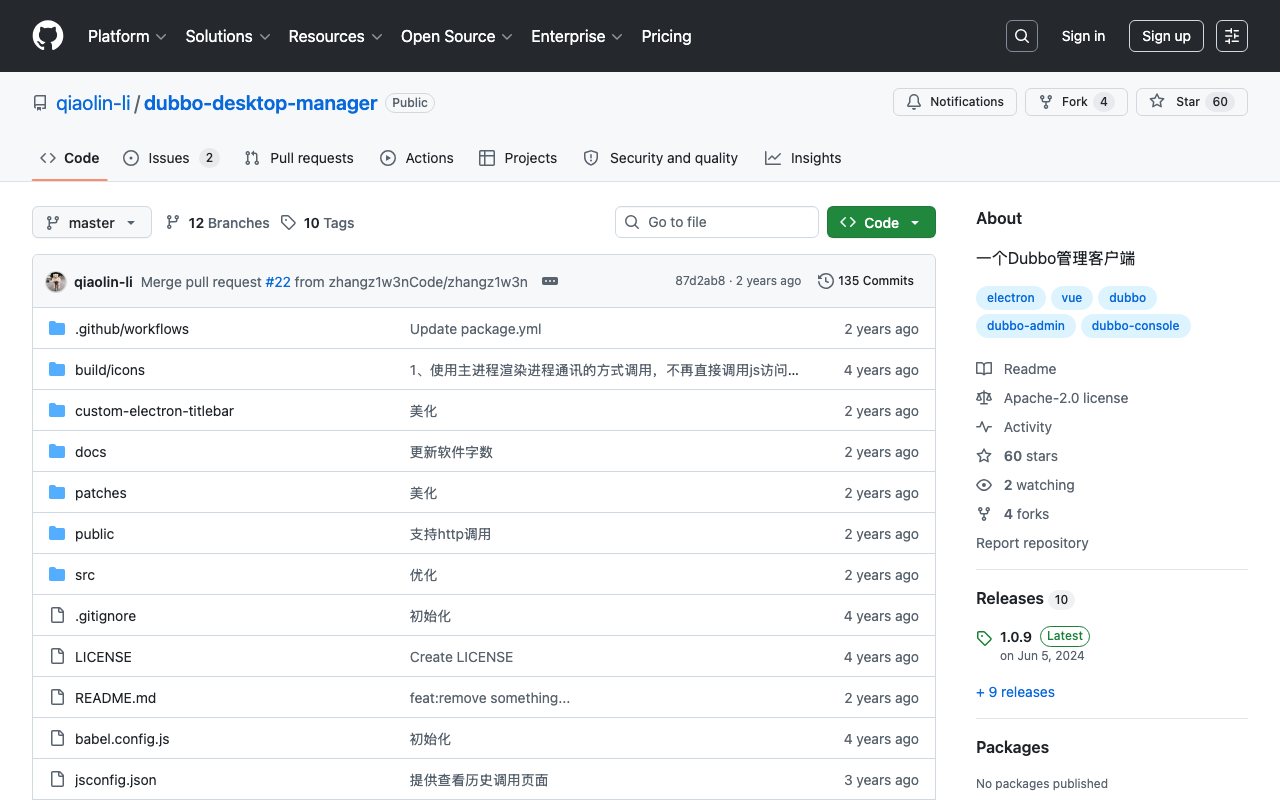Open the docs folder
This screenshot has width=1280, height=800.
pos(90,452)
